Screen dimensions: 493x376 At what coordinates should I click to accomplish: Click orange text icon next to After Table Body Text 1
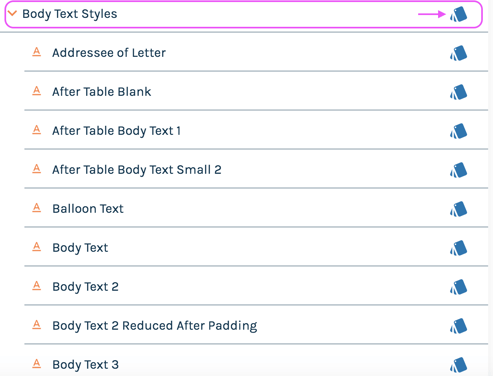pos(37,130)
